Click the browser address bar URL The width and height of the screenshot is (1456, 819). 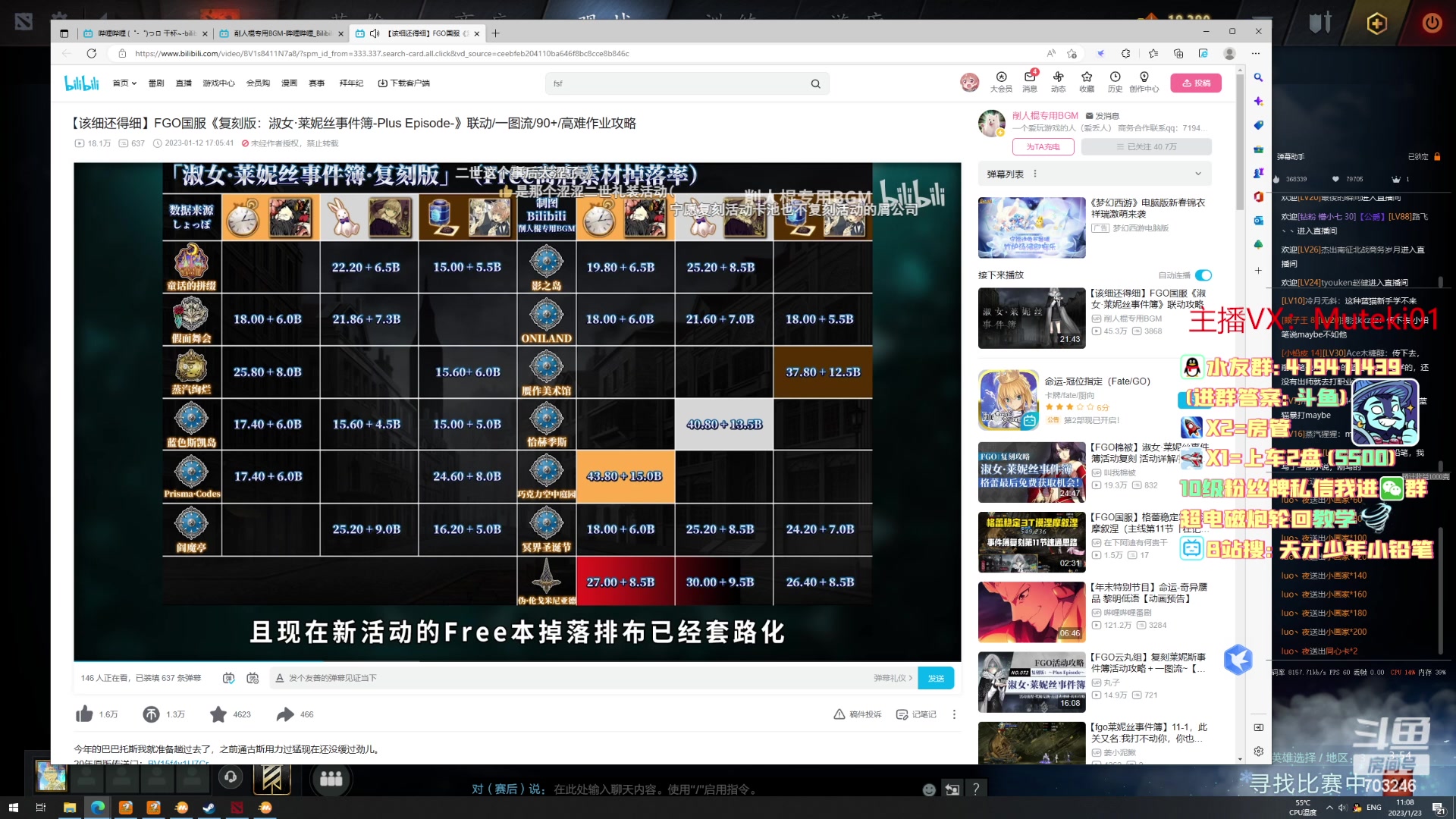click(382, 54)
